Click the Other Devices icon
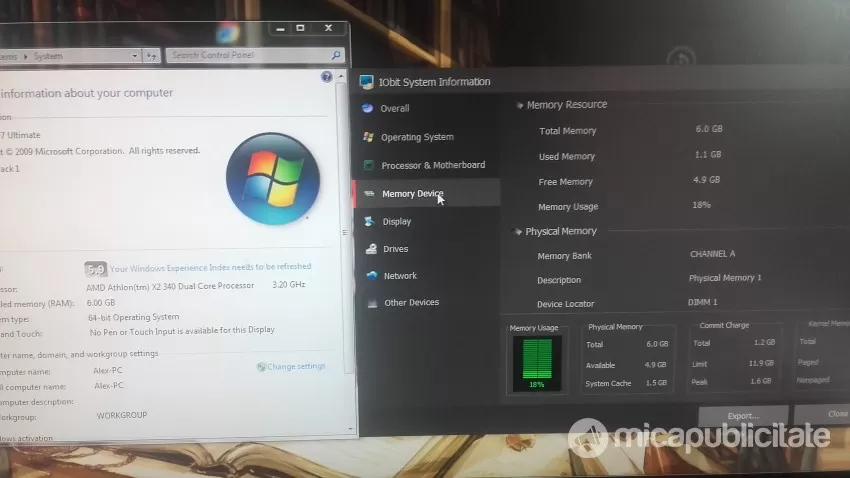 pyautogui.click(x=372, y=302)
